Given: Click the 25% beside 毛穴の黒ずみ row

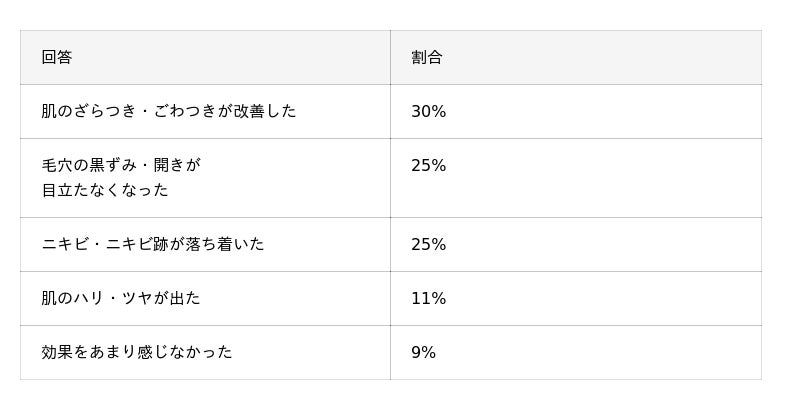Looking at the screenshot, I should pos(428,166).
